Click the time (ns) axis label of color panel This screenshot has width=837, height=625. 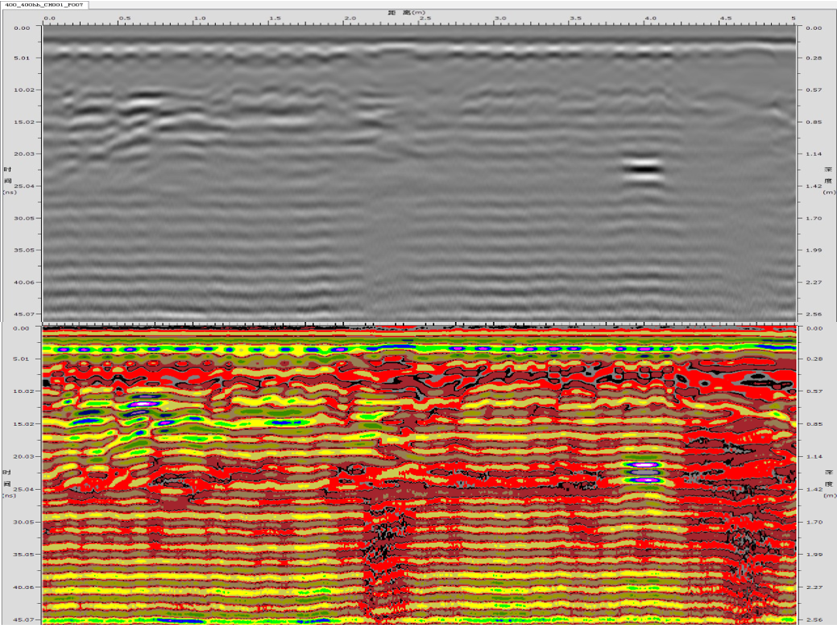tap(9, 481)
